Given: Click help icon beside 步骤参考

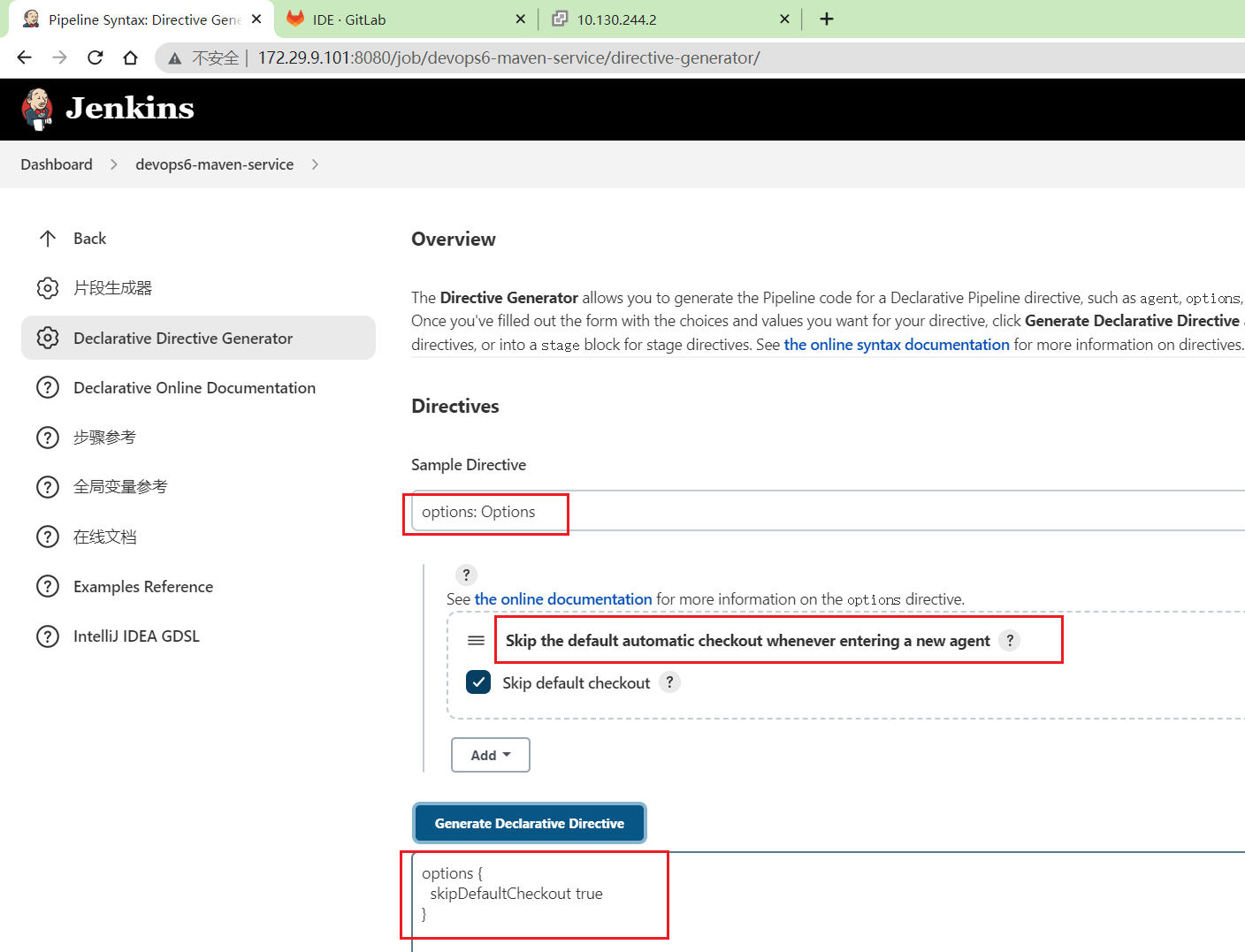Looking at the screenshot, I should click(x=48, y=438).
